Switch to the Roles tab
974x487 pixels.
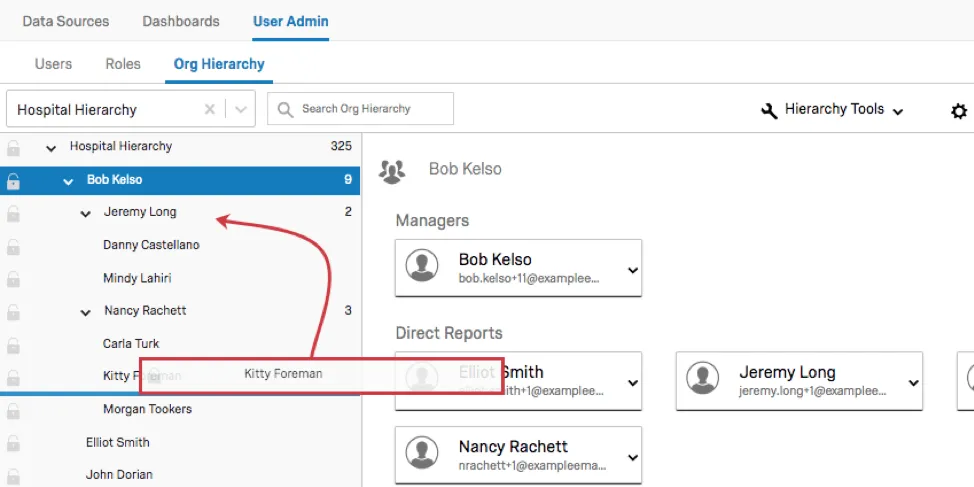coord(123,64)
